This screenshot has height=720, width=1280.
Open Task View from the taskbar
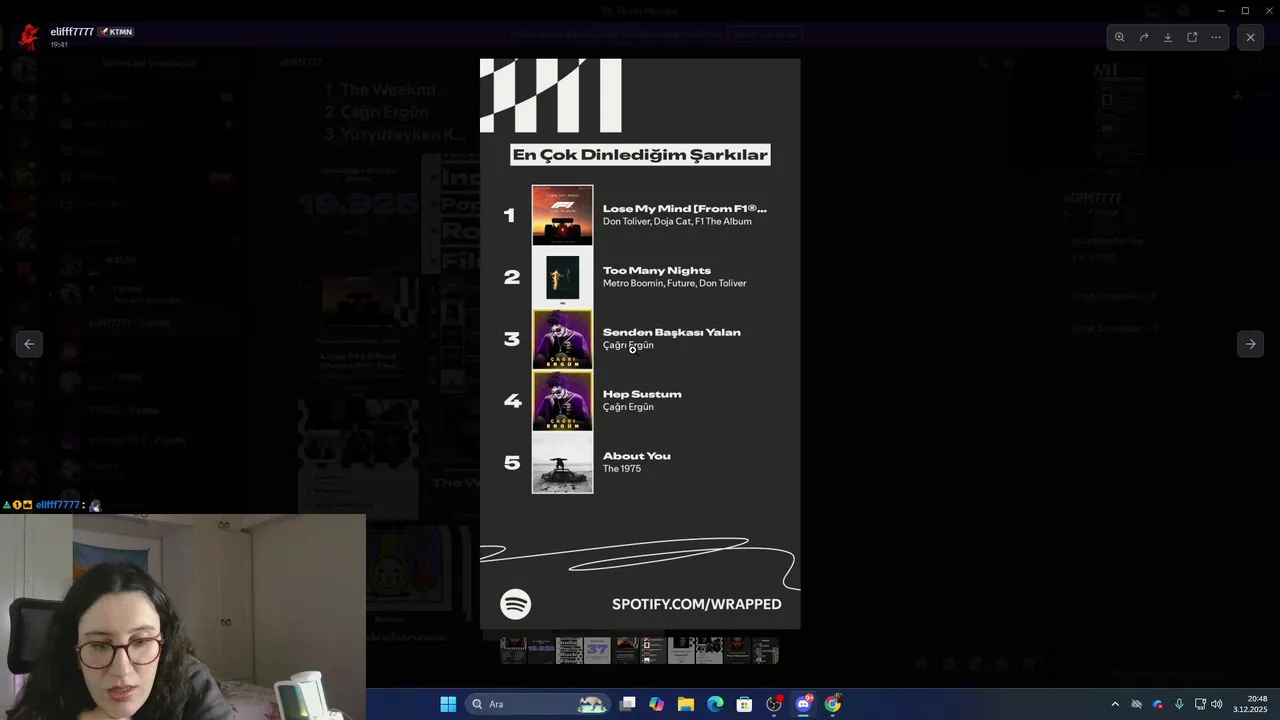pos(628,704)
